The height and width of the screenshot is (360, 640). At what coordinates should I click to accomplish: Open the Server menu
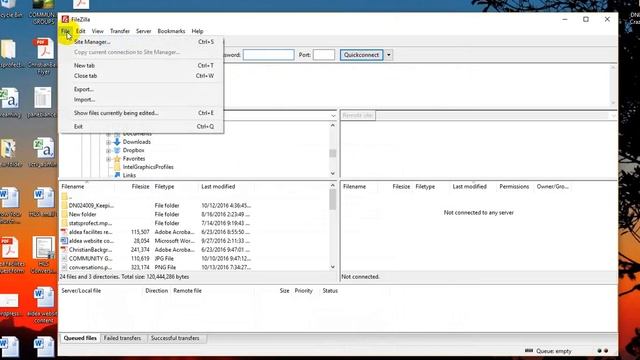pyautogui.click(x=143, y=31)
